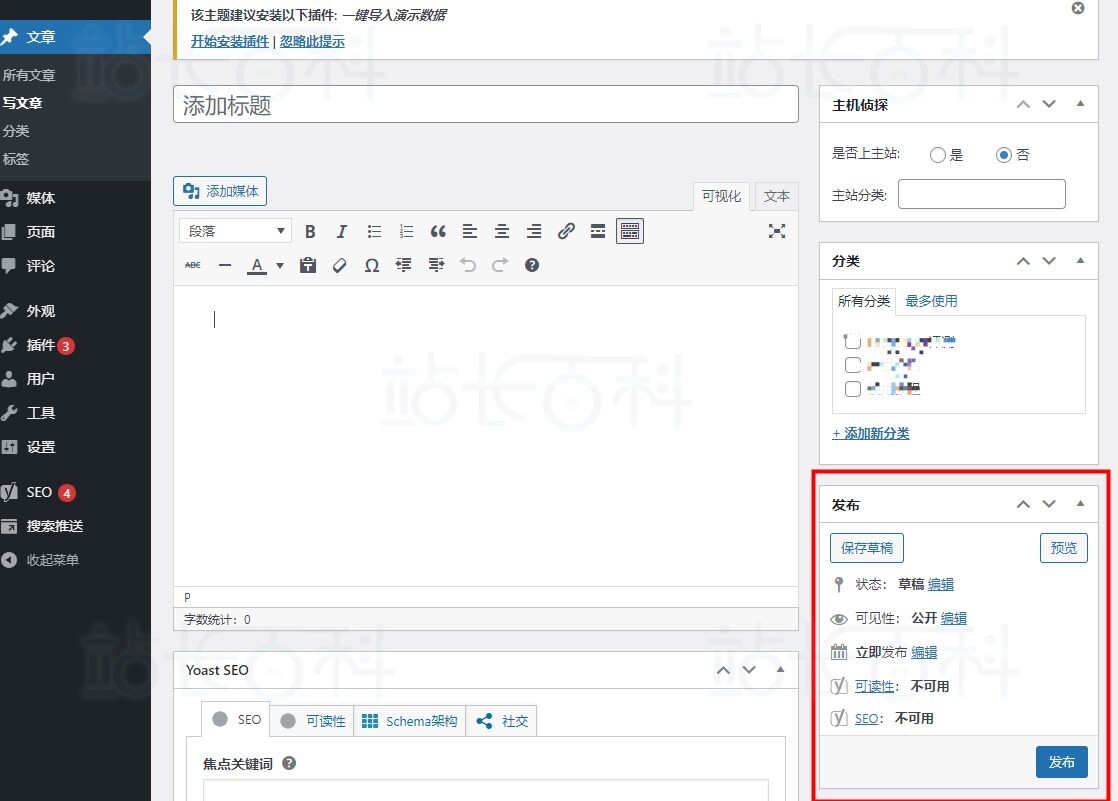Switch to the 可视化 editor tab
Viewport: 1118px width, 801px height.
coord(721,196)
